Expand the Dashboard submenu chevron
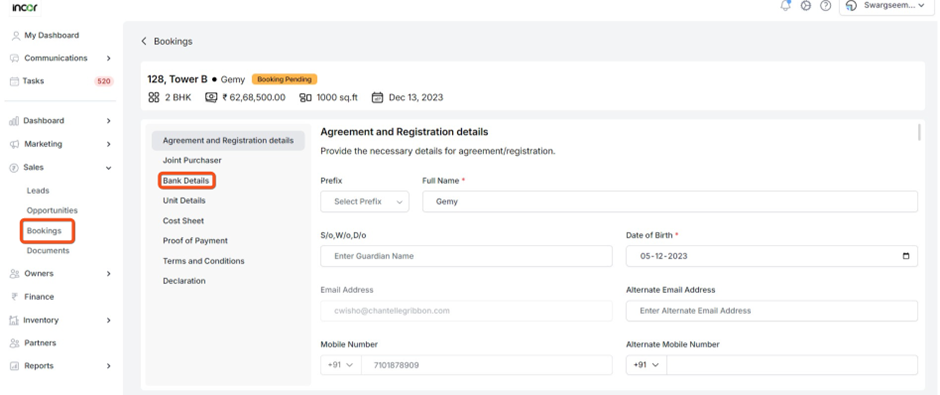The height and width of the screenshot is (395, 940). (x=109, y=121)
